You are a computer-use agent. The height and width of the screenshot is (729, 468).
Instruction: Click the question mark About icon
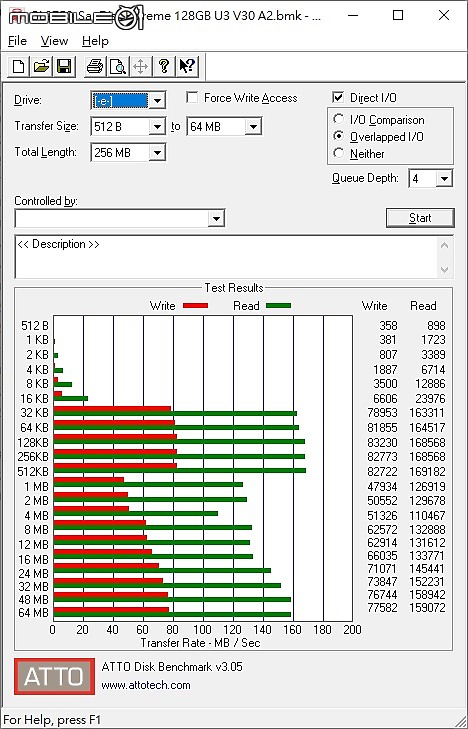[163, 66]
